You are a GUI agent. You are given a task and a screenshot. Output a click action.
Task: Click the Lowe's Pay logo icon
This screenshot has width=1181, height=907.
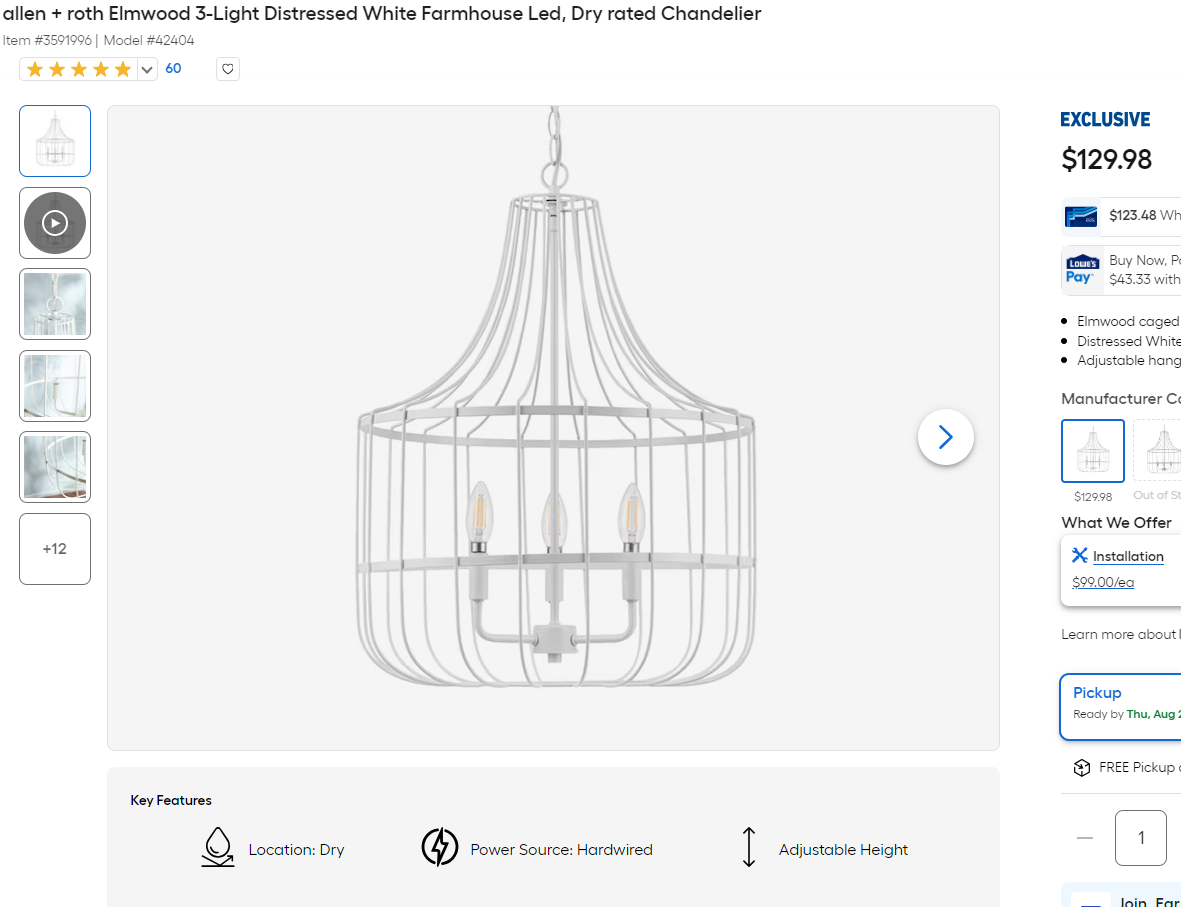[1082, 269]
